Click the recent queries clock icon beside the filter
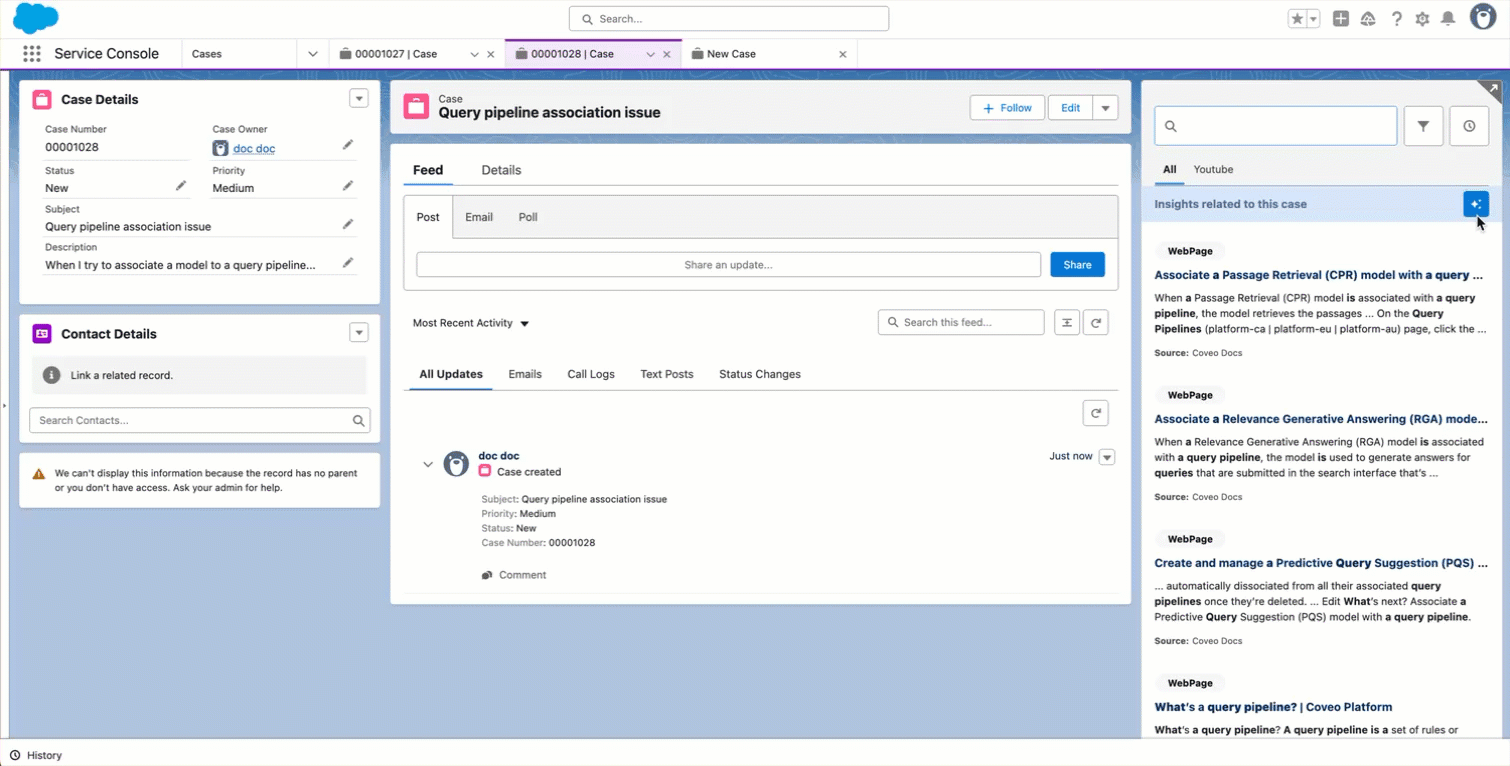 coord(1467,125)
